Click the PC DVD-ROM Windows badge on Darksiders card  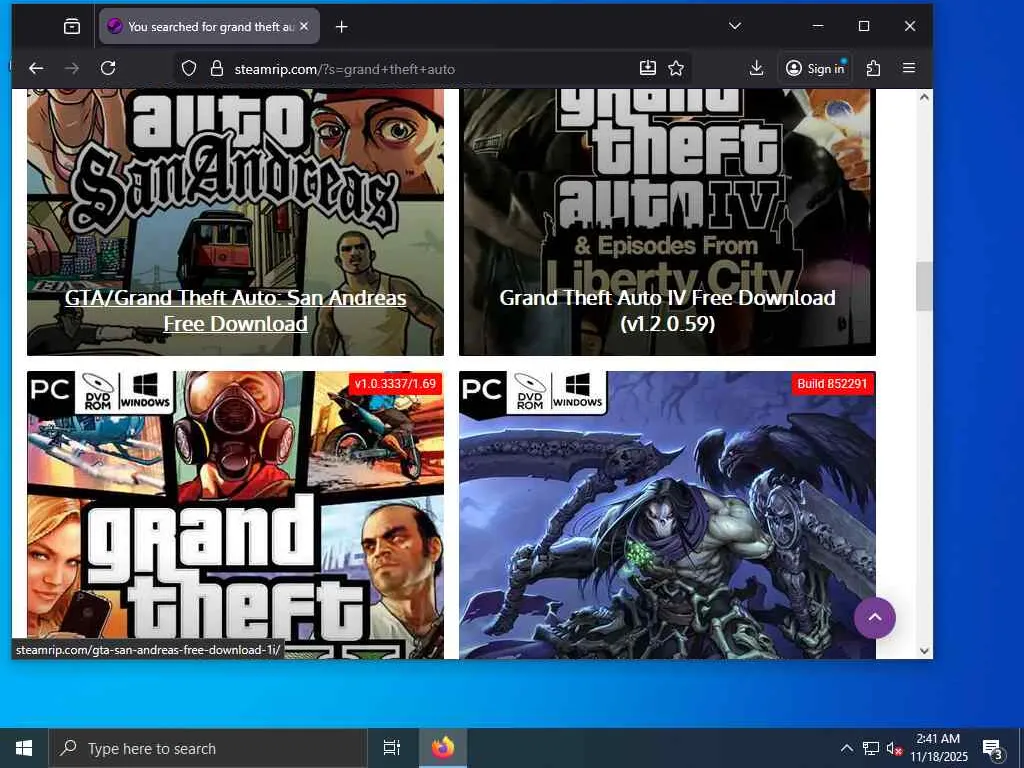[533, 392]
